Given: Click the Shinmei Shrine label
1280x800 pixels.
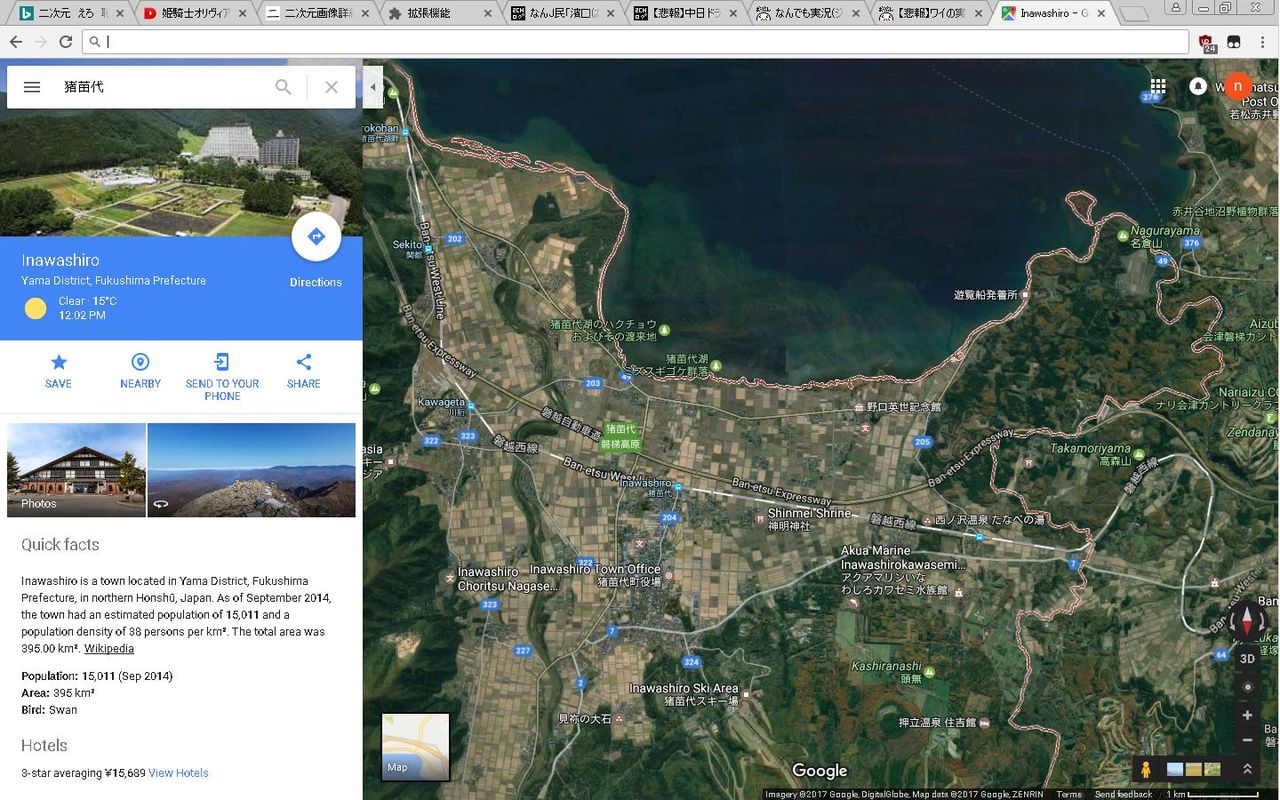Looking at the screenshot, I should (809, 513).
